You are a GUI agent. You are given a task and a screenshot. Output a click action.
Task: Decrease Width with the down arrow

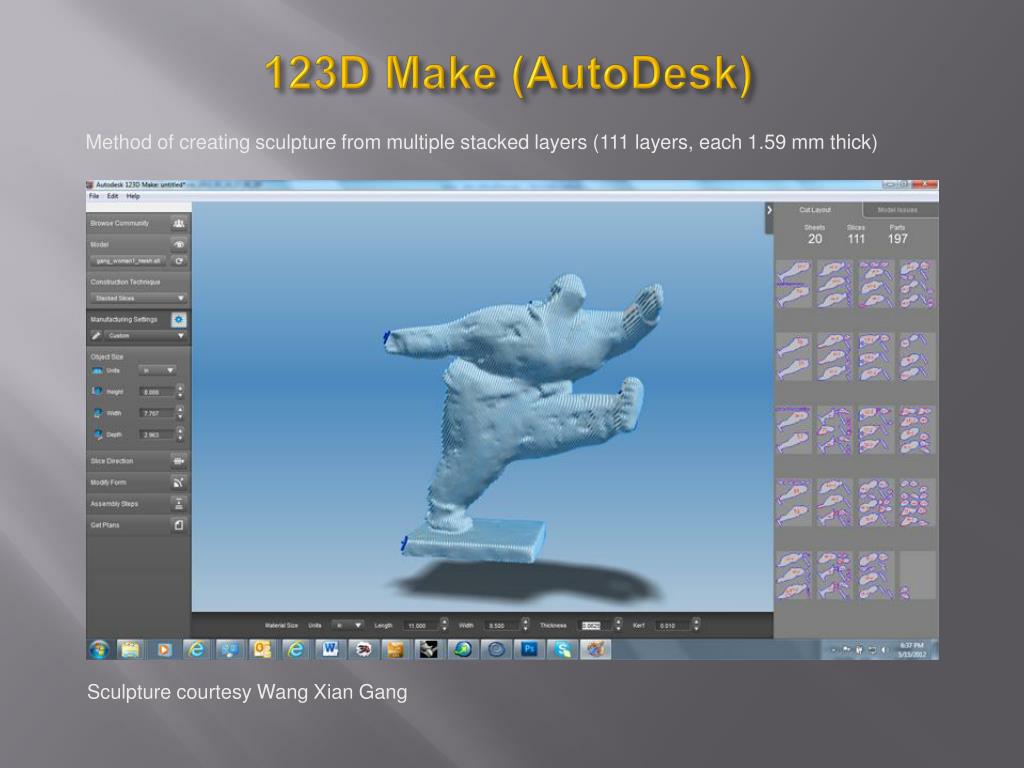(x=180, y=417)
